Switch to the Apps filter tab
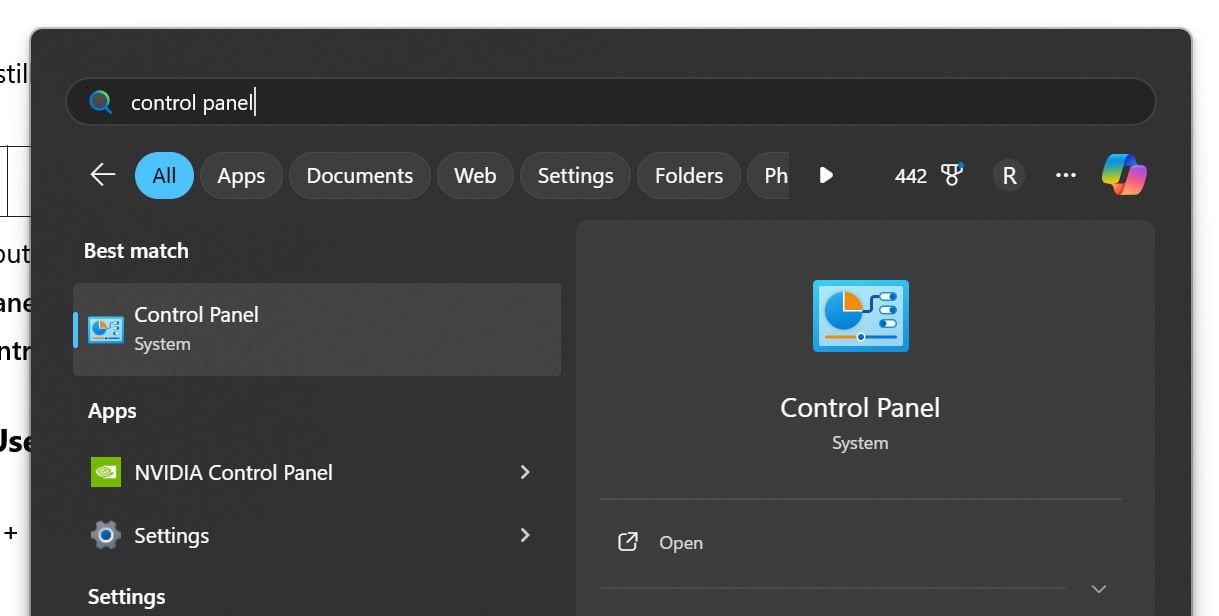The image size is (1219, 616). point(241,175)
